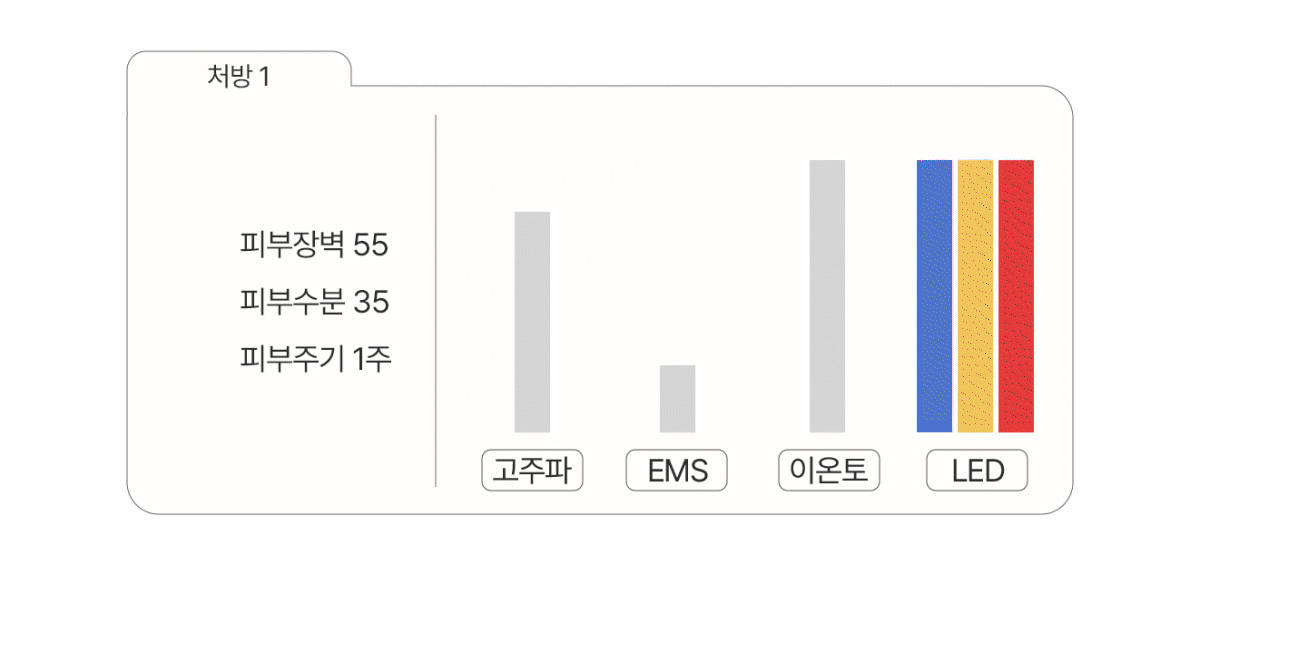Click the vertical divider line in the card
Viewport: 1300px width, 651px height.
(x=436, y=300)
